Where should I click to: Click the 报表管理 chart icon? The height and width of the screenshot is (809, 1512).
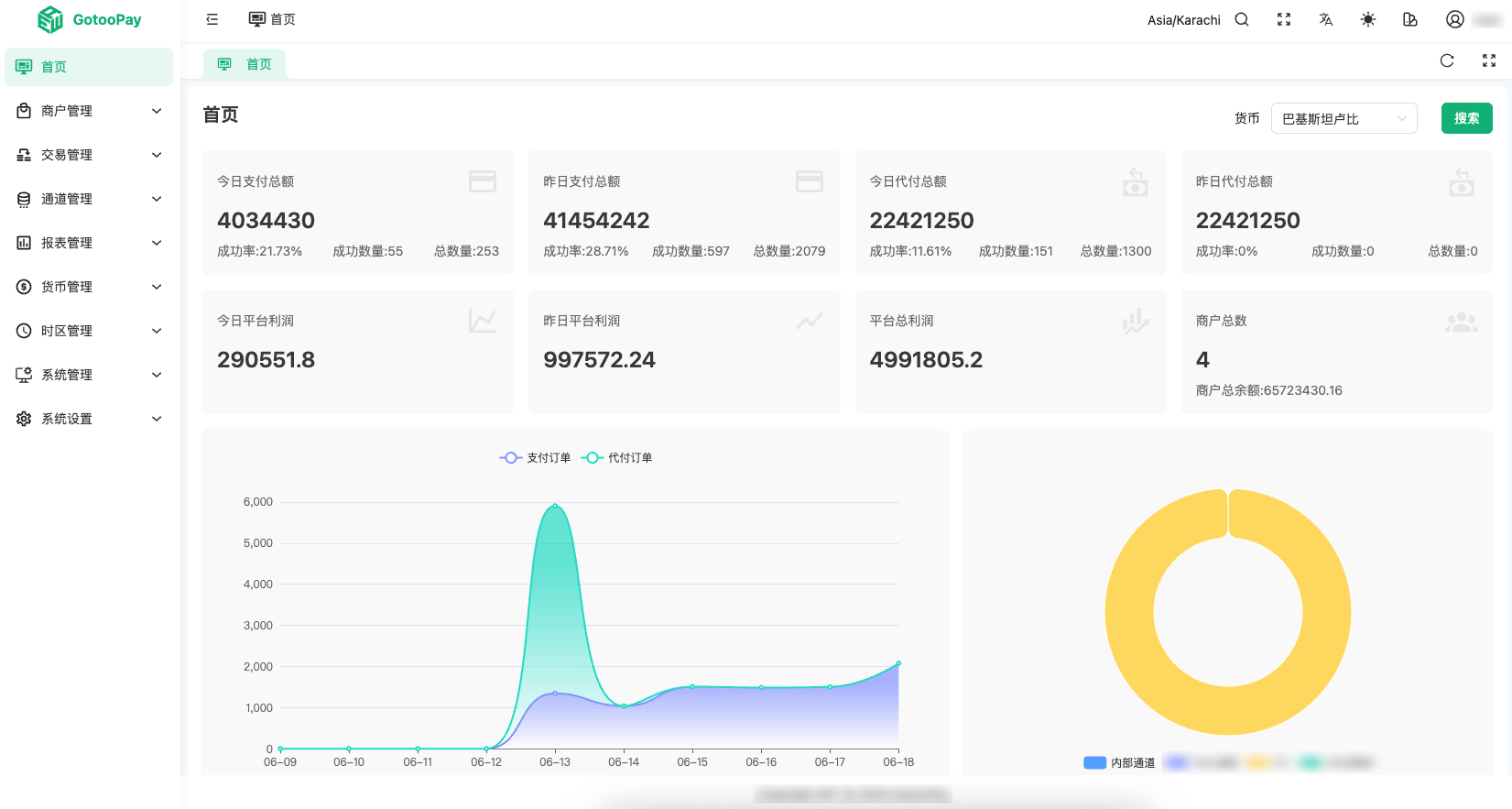click(24, 243)
